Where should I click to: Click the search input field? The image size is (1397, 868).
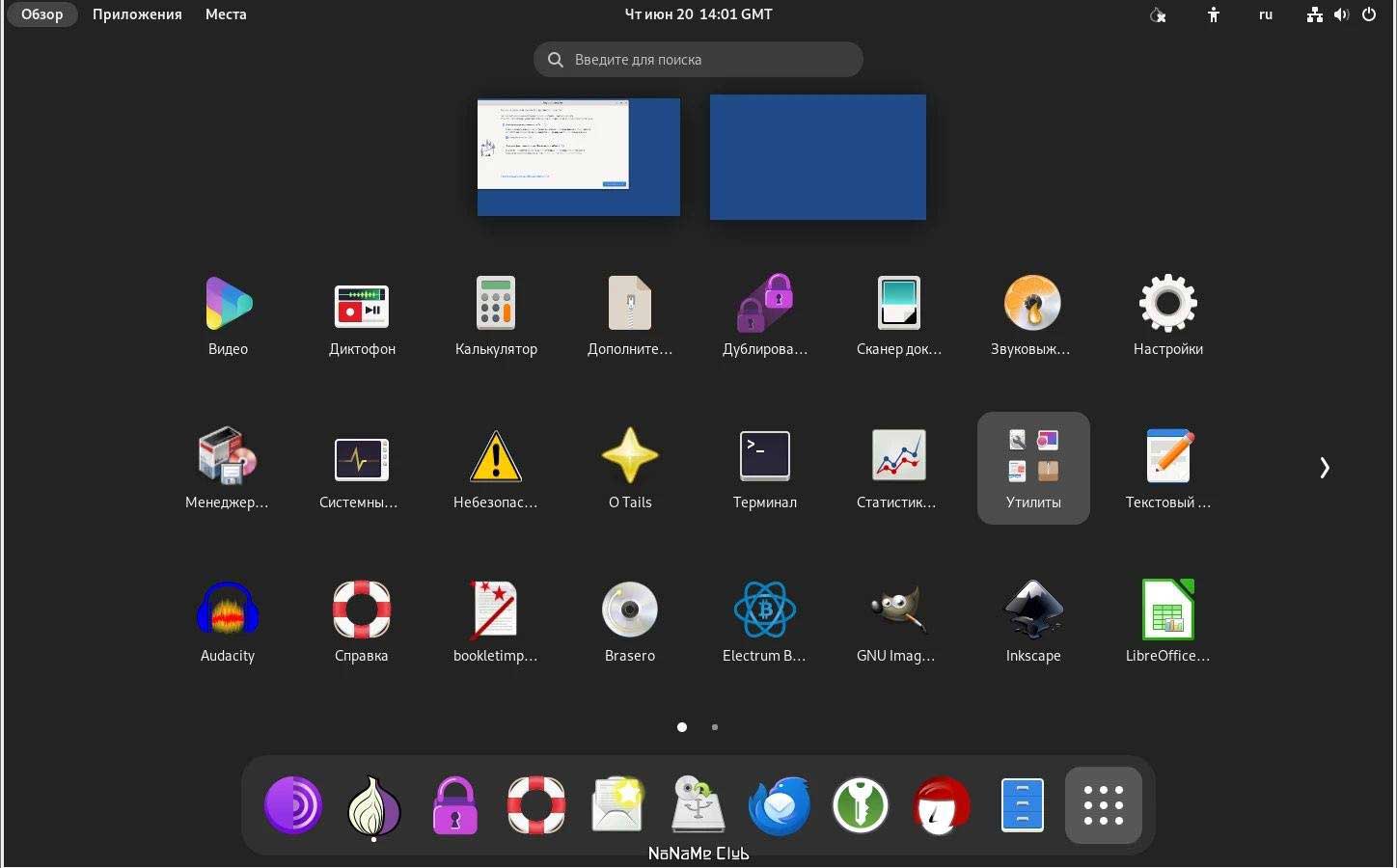click(698, 60)
